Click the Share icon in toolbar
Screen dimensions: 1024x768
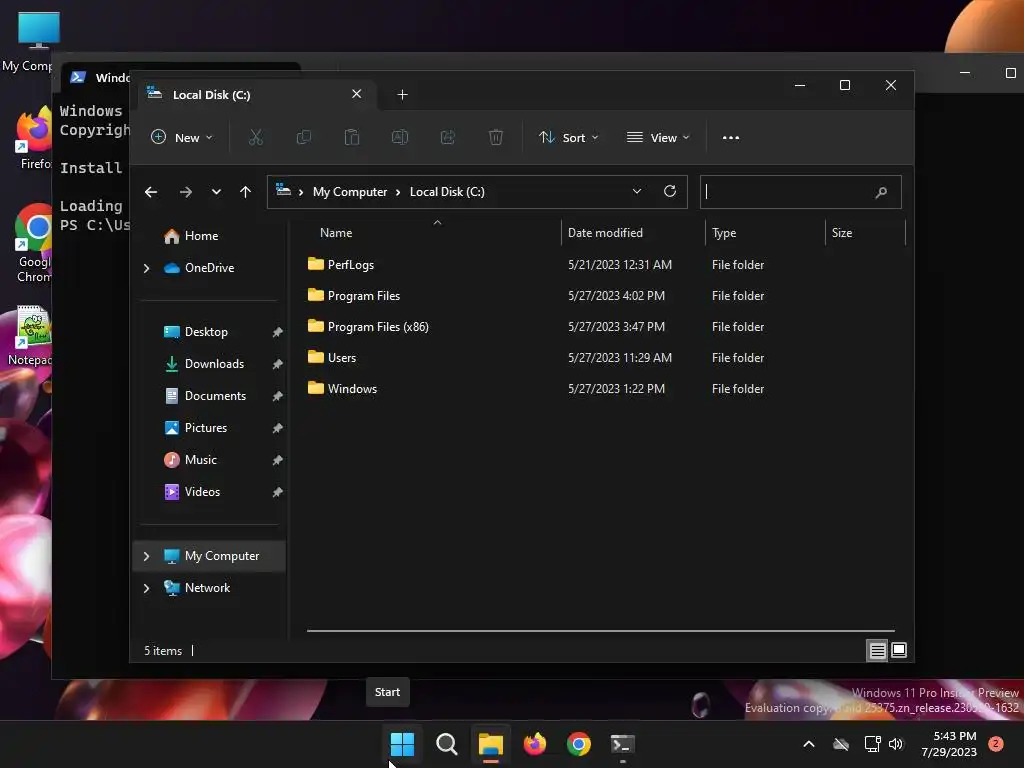coord(448,137)
